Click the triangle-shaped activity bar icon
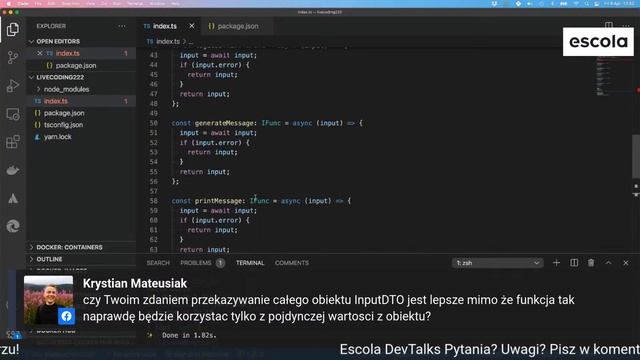Viewport: 640px width, 360px height. point(13,199)
